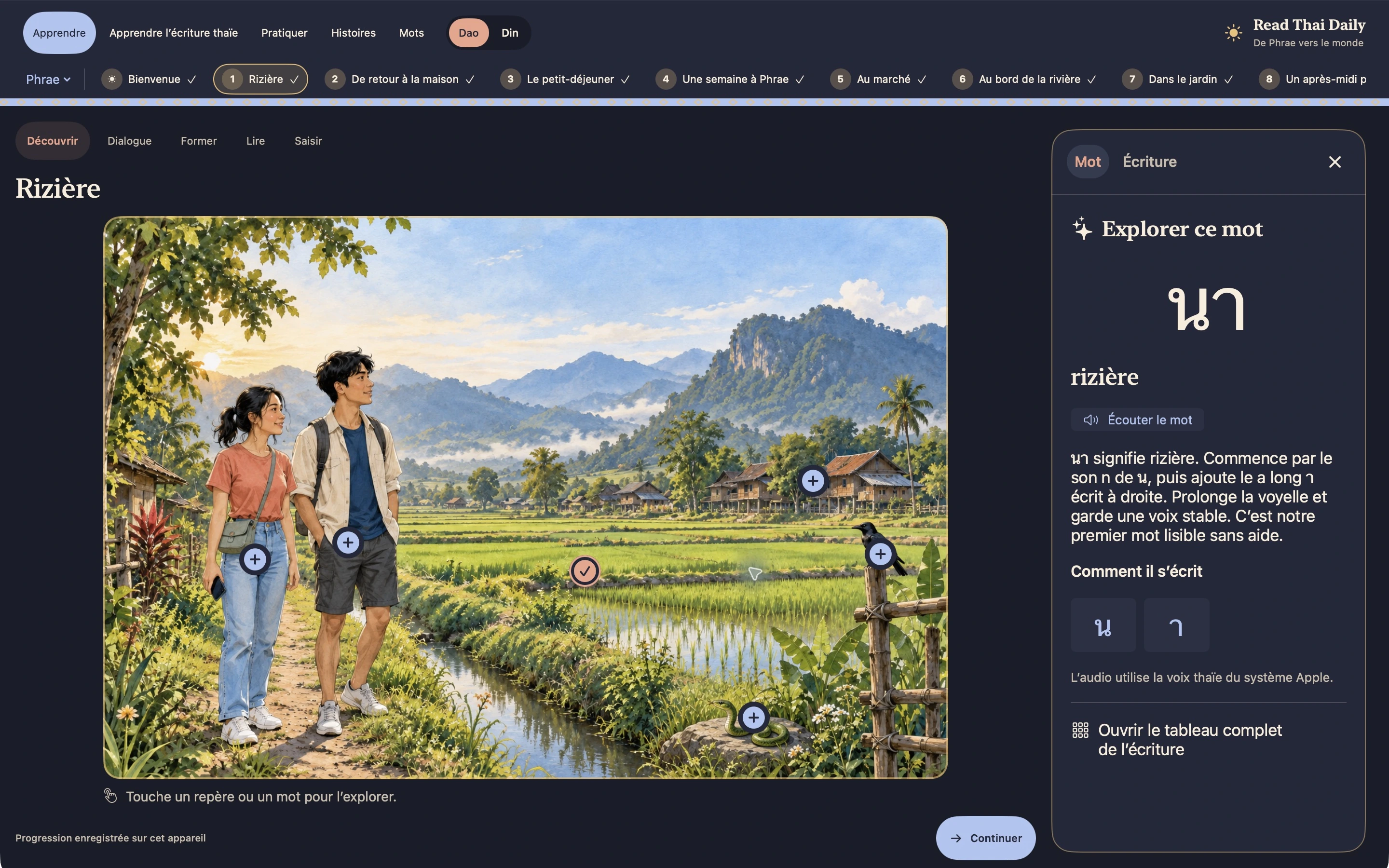Open hotspot marker on the green snake
This screenshot has width=1389, height=868.
754,717
